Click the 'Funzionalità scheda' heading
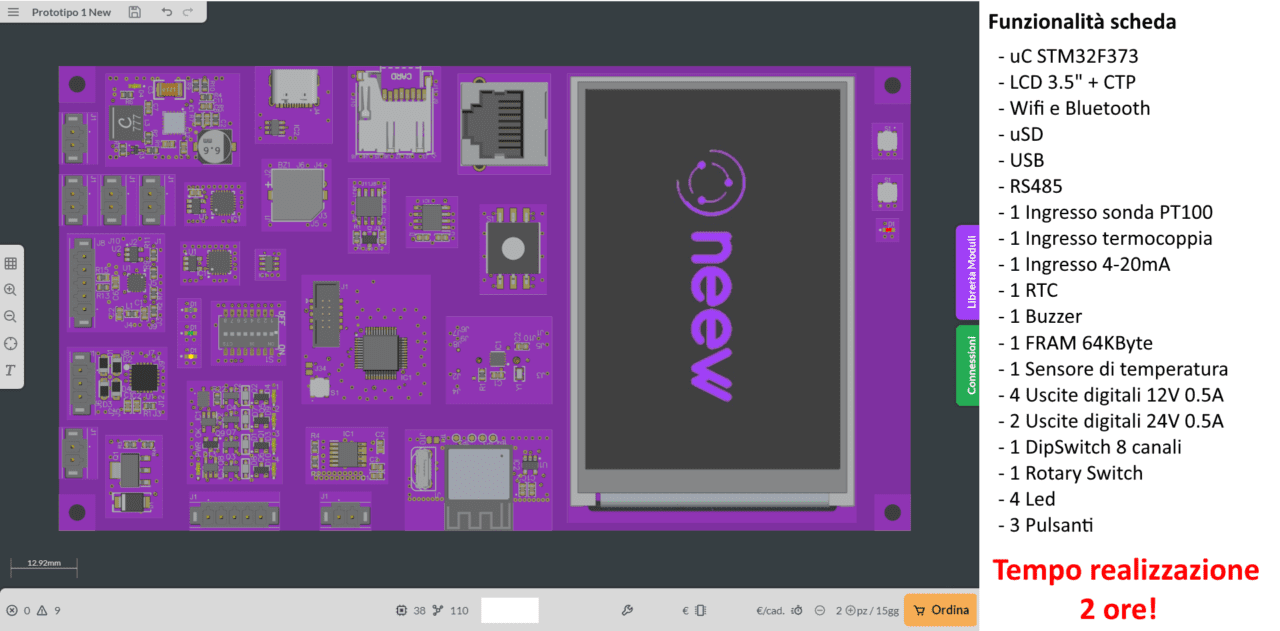Viewport: 1280px width, 631px height. click(1082, 21)
